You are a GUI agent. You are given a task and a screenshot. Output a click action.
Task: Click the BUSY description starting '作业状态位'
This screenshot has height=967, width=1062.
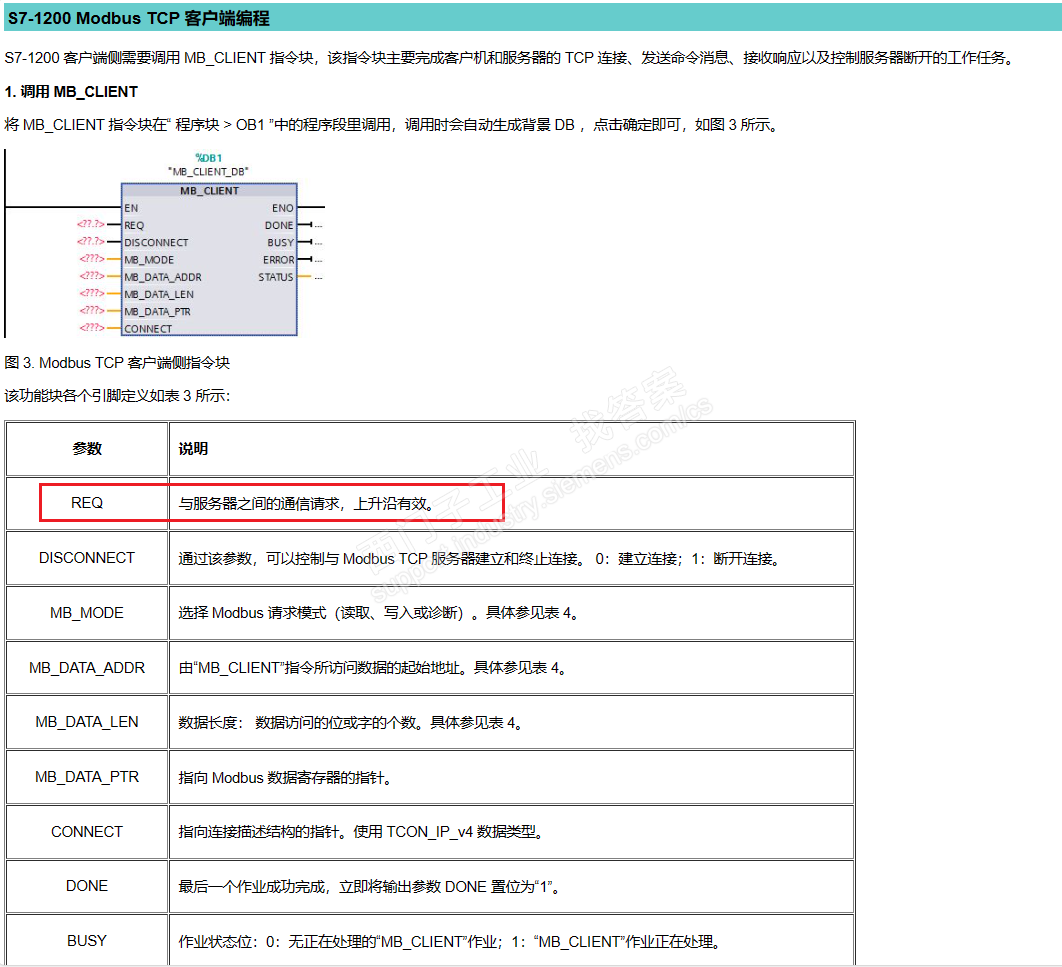click(x=450, y=941)
